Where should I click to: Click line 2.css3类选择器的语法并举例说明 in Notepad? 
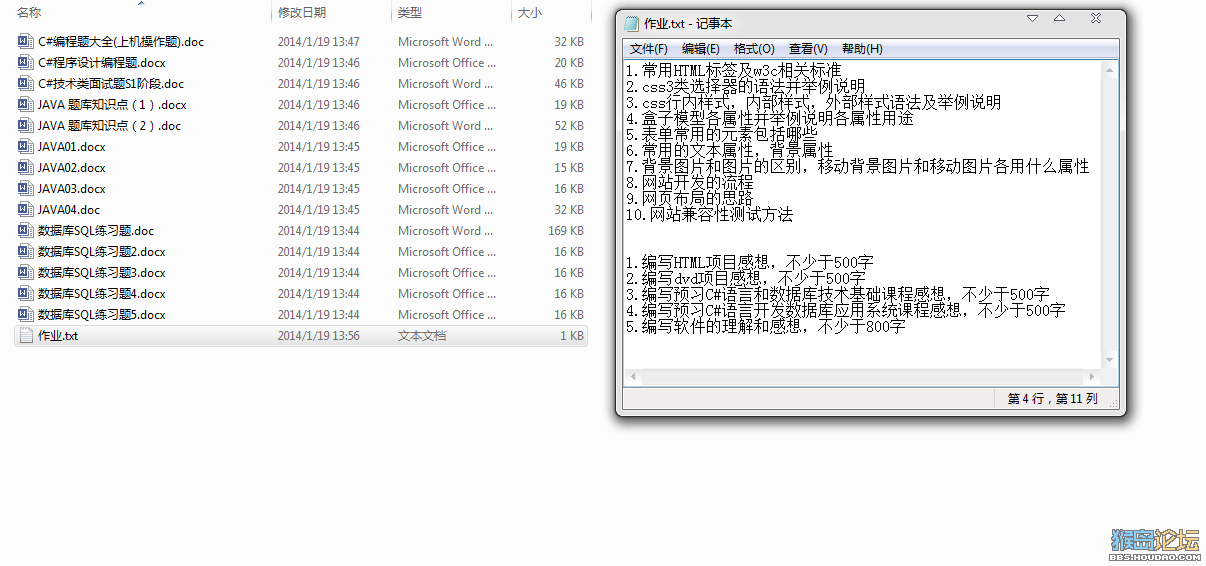coord(745,86)
